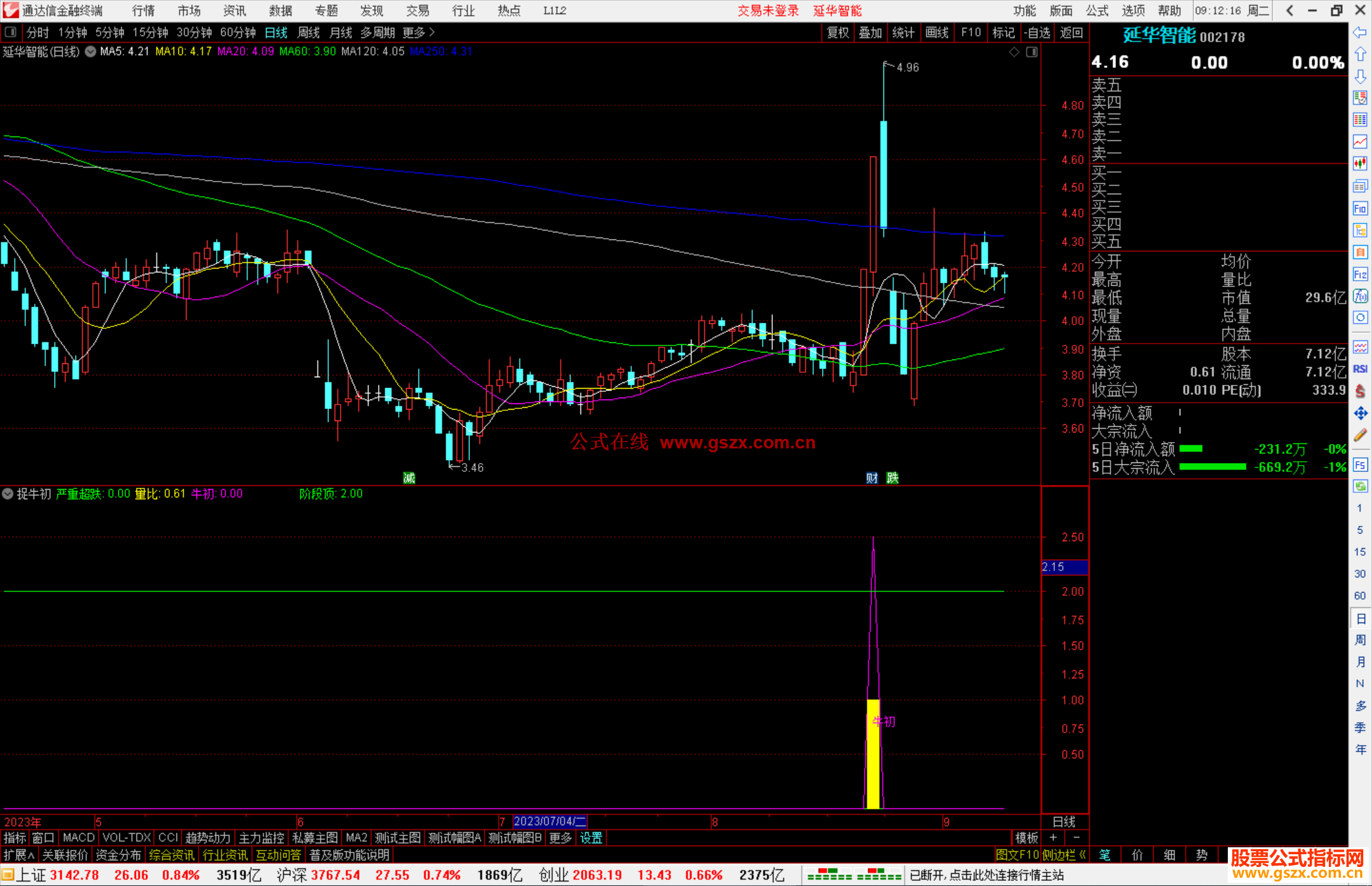Image resolution: width=1372 pixels, height=886 pixels.
Task: Open the candlestick chart icon in sidebar
Action: (x=1359, y=164)
